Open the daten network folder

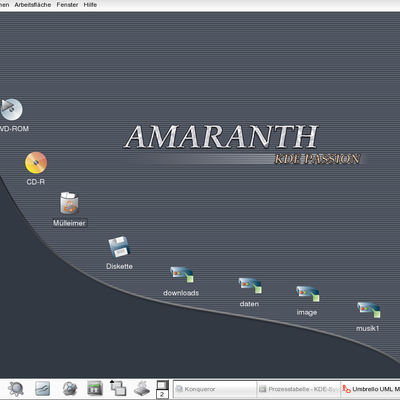click(250, 286)
